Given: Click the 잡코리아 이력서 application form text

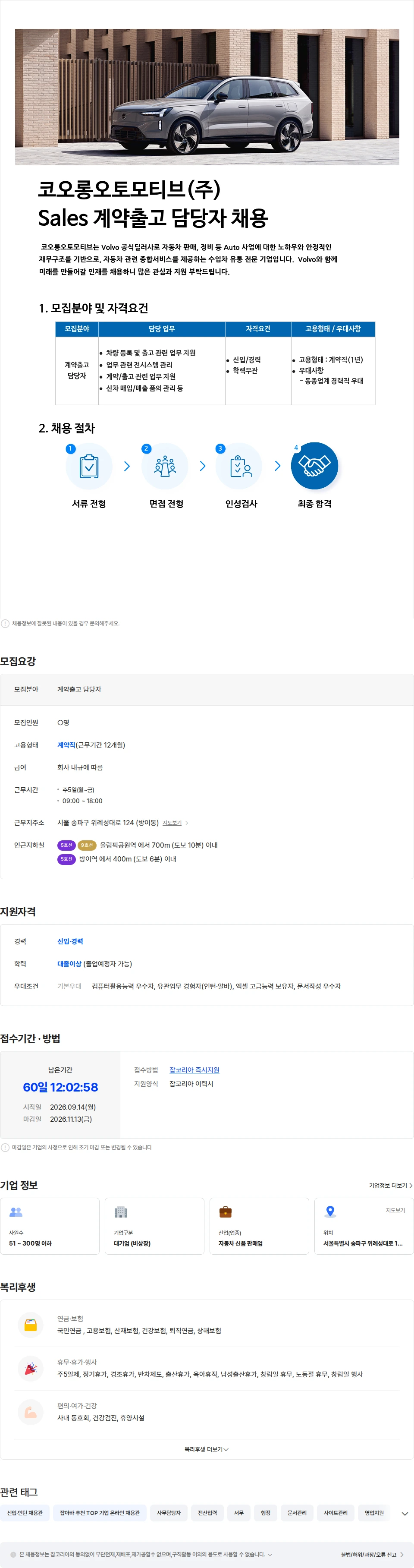Looking at the screenshot, I should click(191, 1083).
